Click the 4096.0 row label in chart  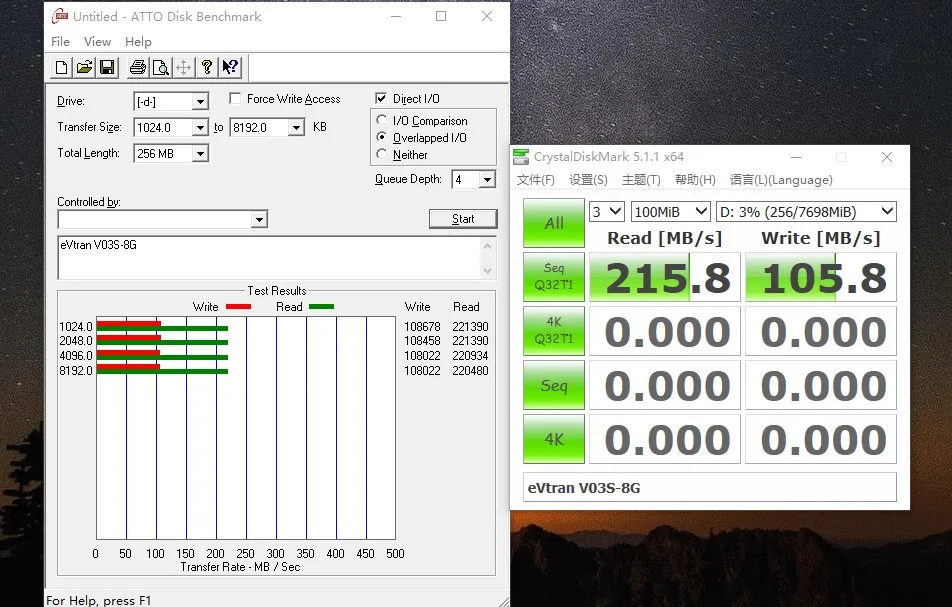click(x=76, y=356)
